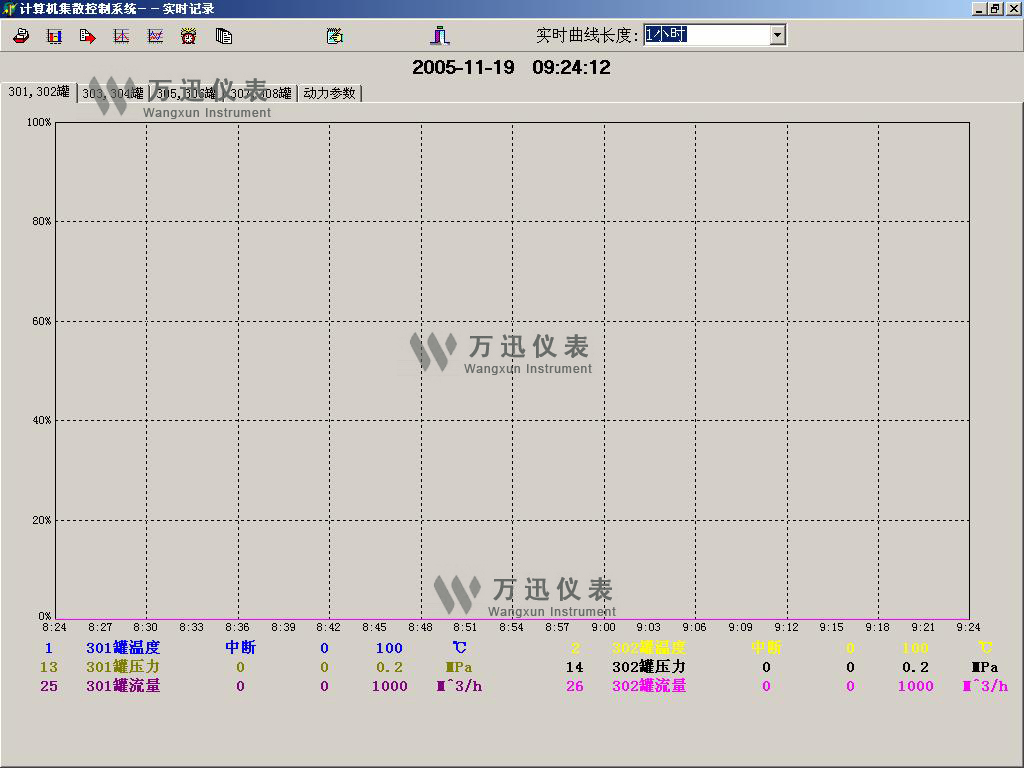
Task: Click the purple exit door icon
Action: coord(440,35)
